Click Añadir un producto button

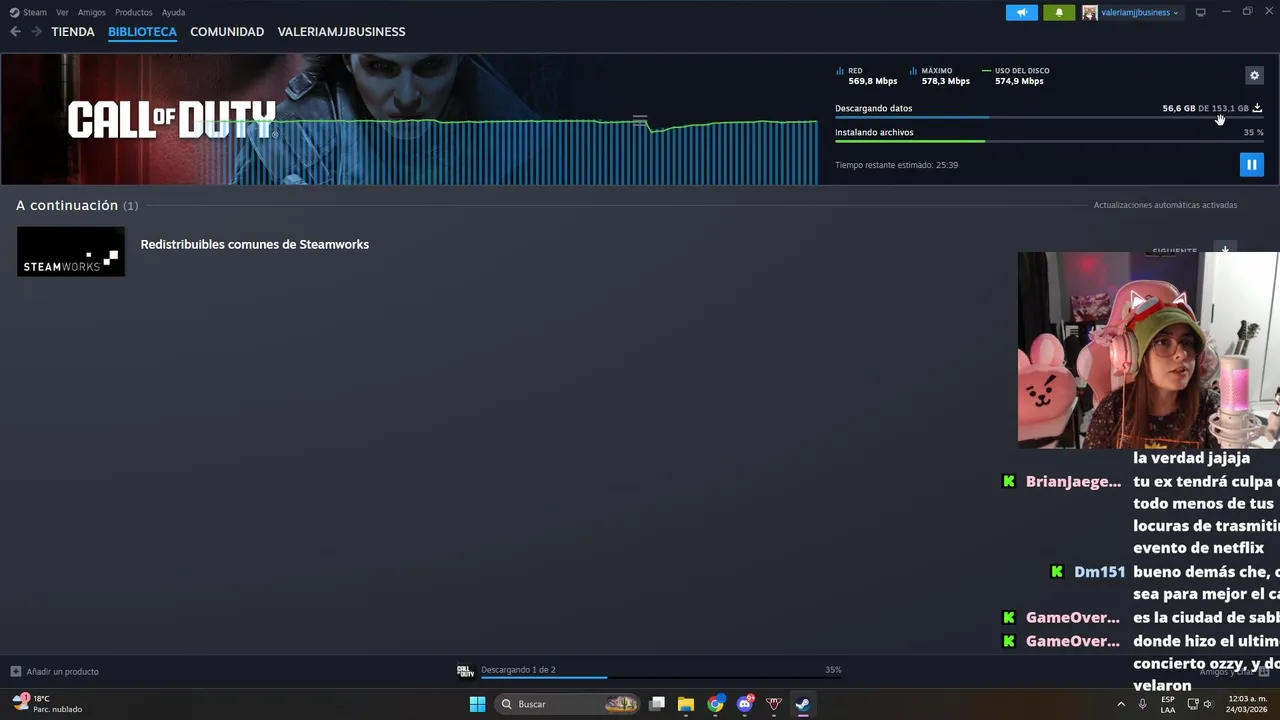[x=55, y=671]
